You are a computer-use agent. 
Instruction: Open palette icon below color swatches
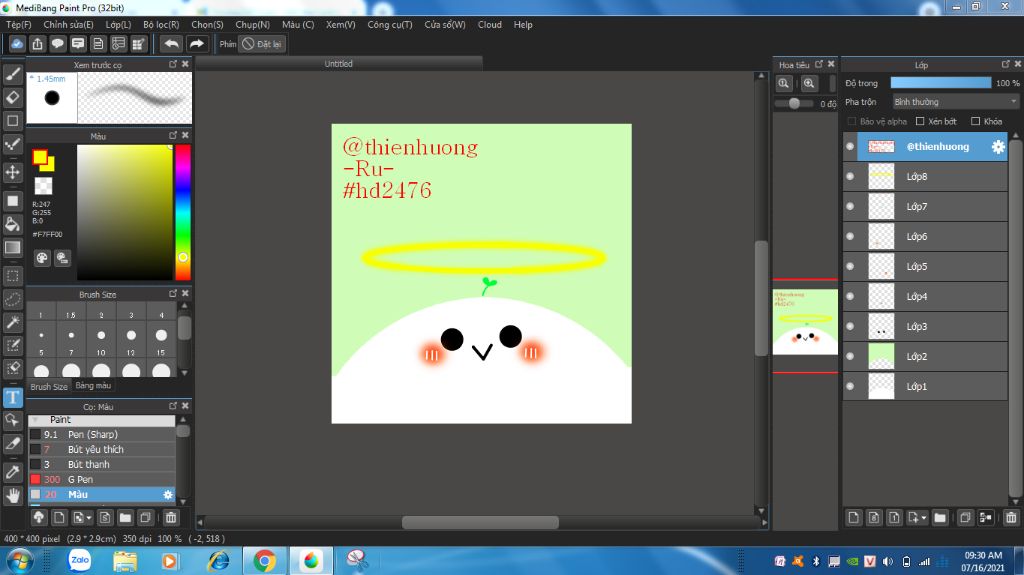coord(42,258)
